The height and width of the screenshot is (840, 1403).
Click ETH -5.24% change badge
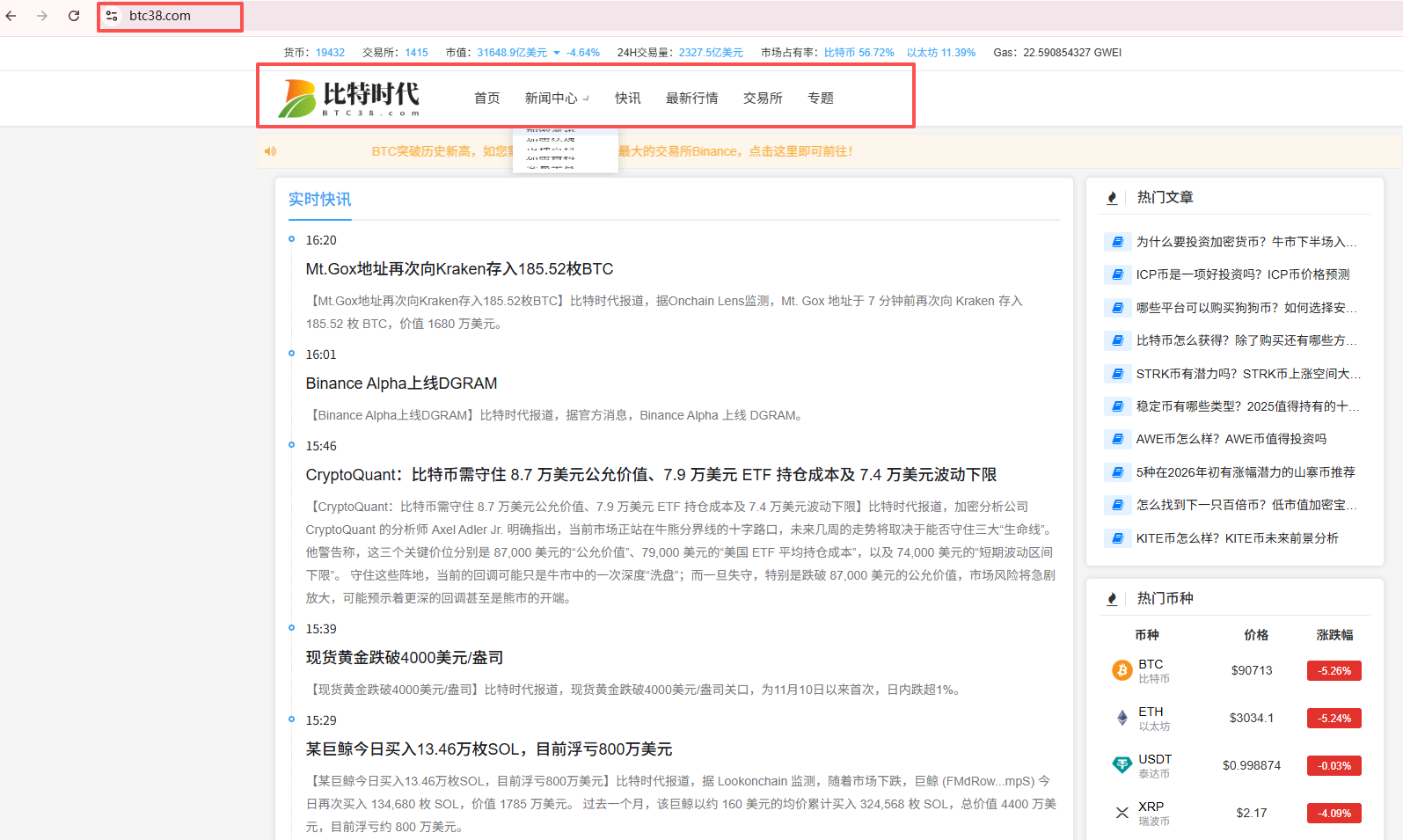point(1334,718)
